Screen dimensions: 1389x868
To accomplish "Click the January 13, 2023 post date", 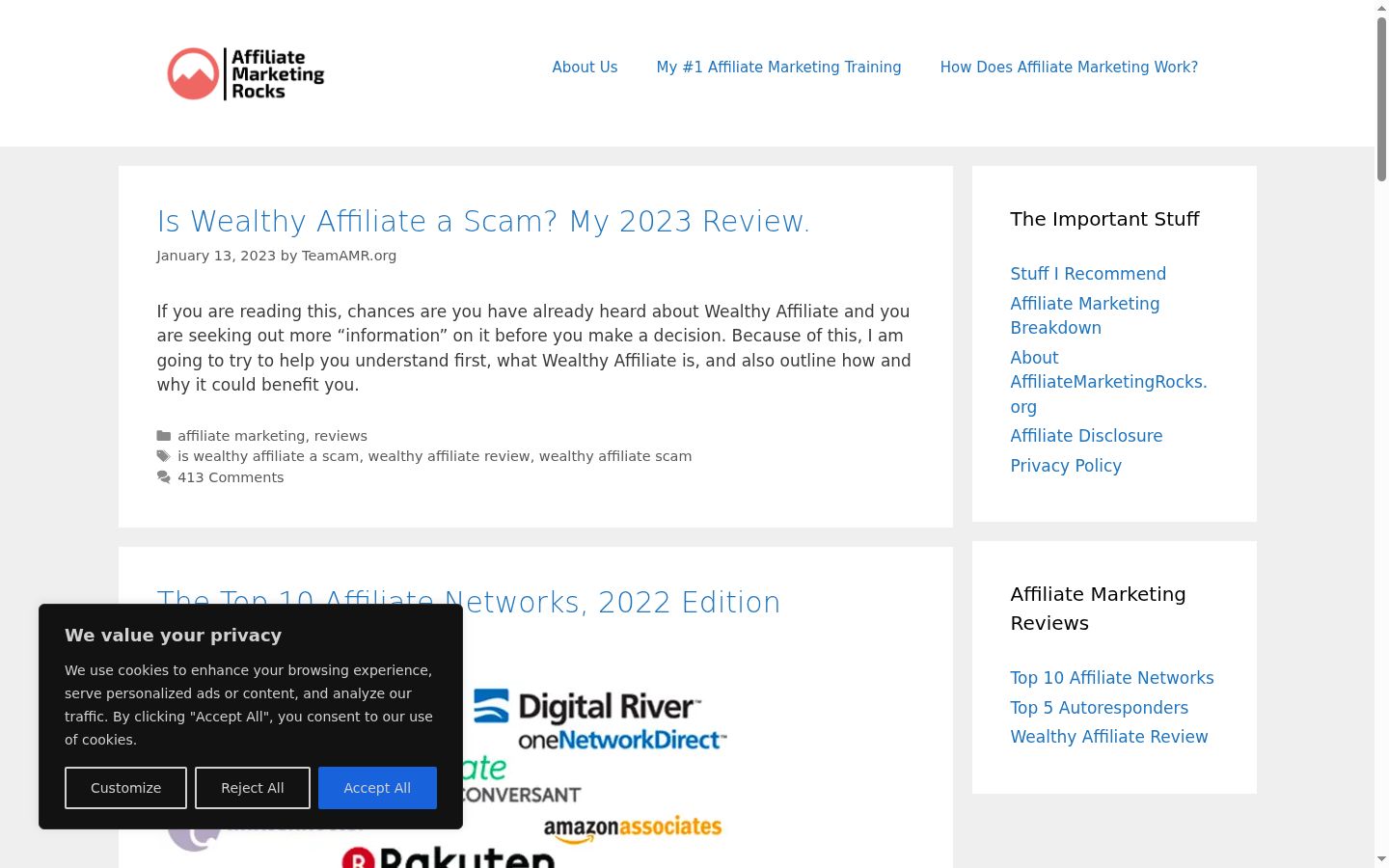I will coord(216,256).
